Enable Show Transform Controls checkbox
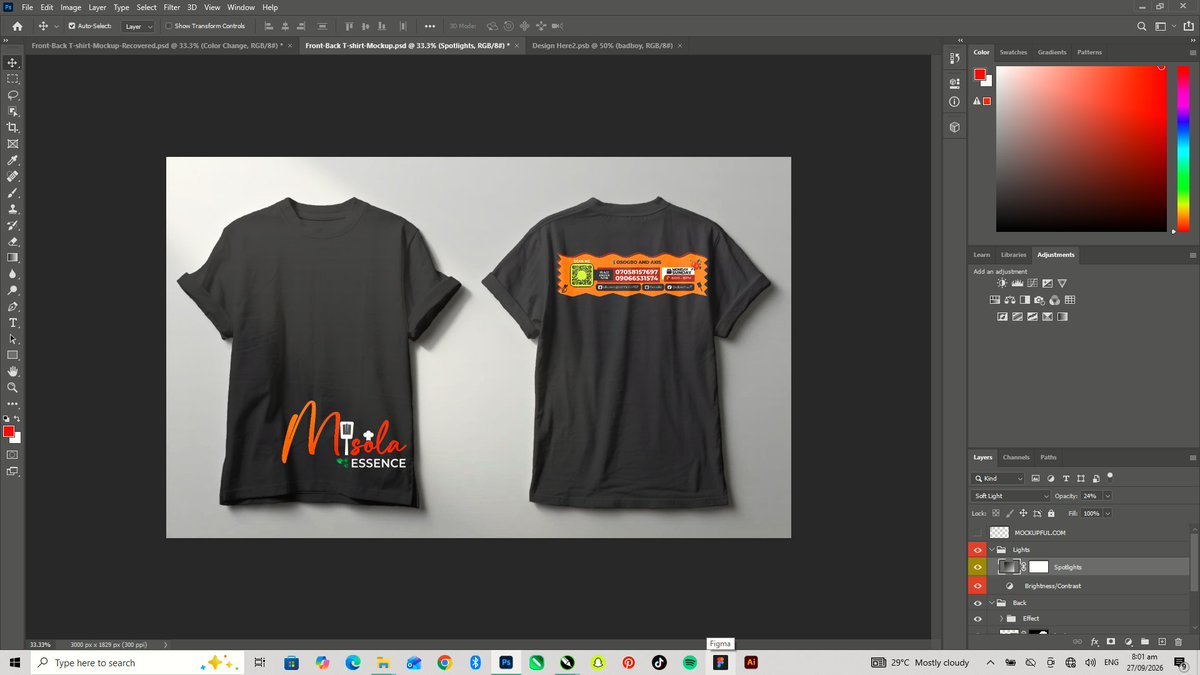The width and height of the screenshot is (1200, 675). point(168,26)
